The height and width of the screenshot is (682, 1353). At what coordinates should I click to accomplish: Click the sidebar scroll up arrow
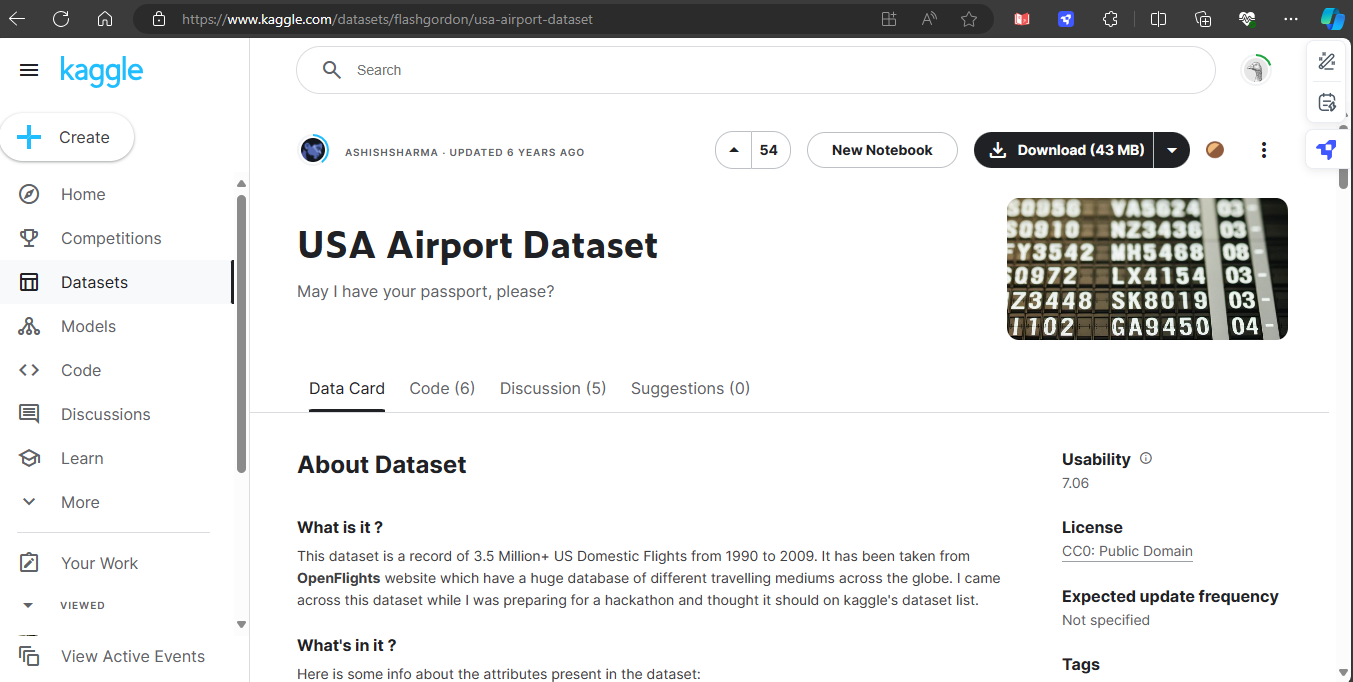(x=241, y=184)
